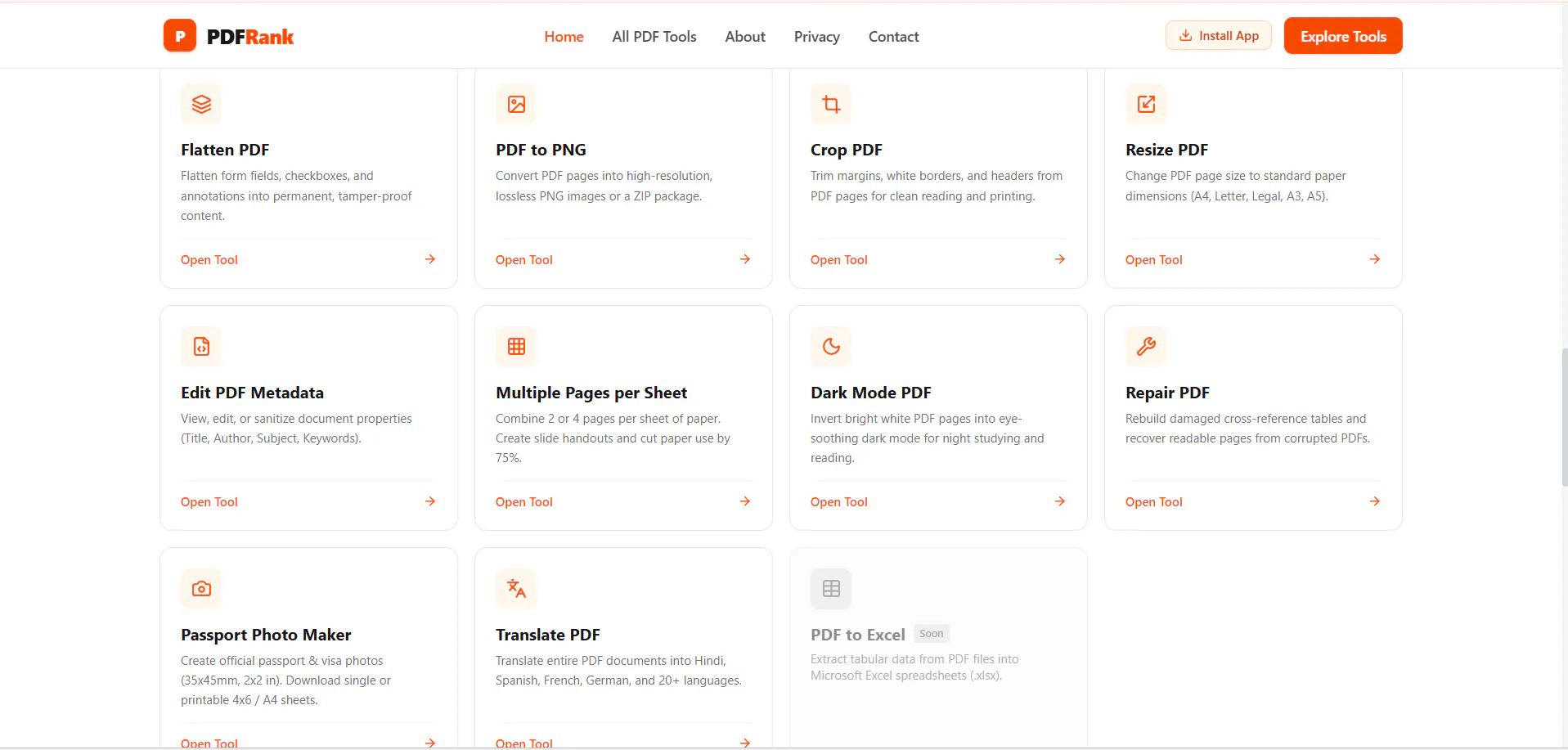Open Tool link for Dark Mode PDF
This screenshot has width=1568, height=750.
(839, 502)
